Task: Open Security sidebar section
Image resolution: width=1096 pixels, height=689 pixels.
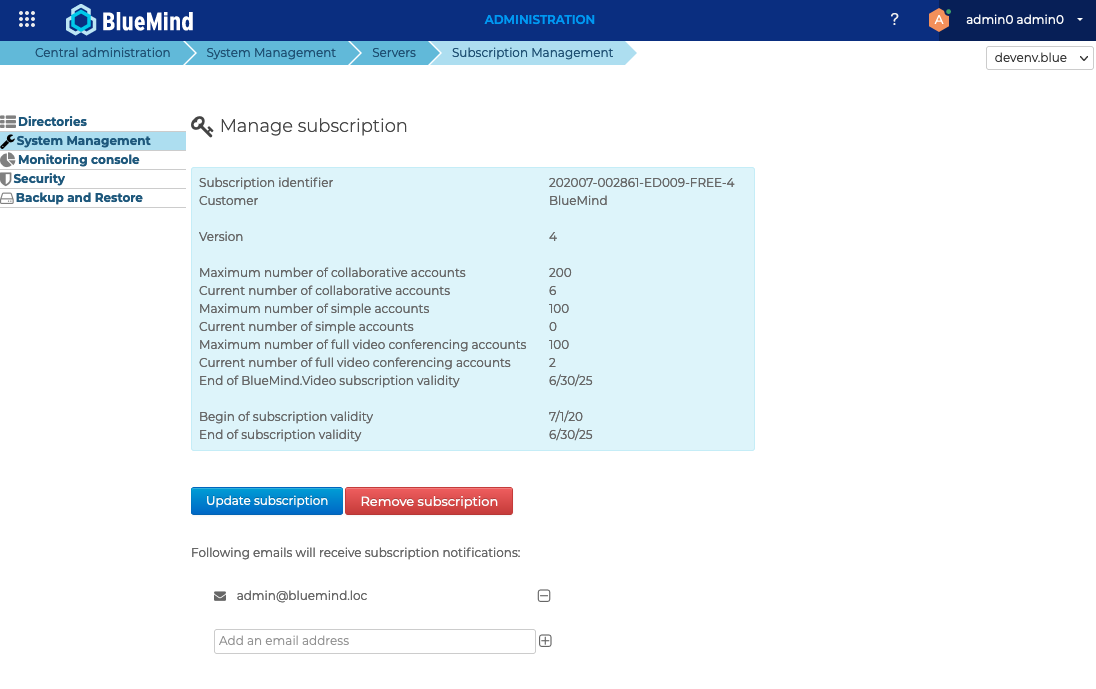Action: (39, 178)
